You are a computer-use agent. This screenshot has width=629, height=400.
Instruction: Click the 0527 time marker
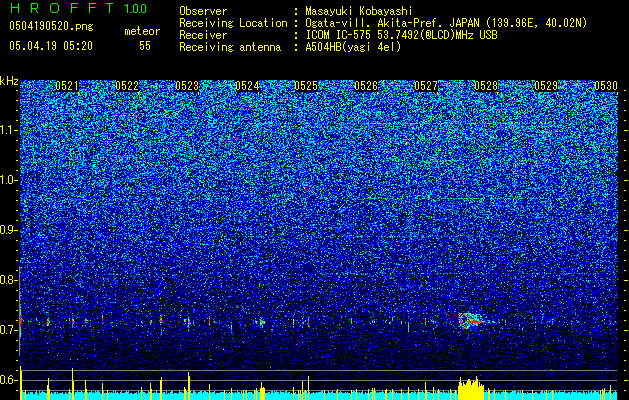pos(426,86)
